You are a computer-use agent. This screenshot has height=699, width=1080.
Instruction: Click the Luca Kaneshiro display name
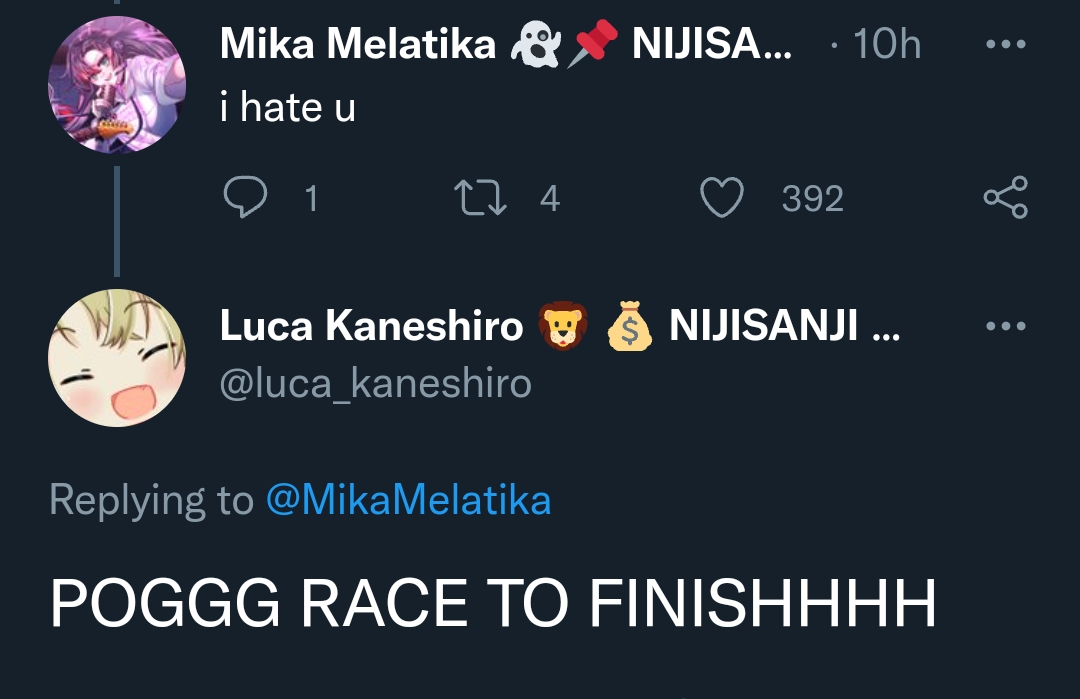click(x=371, y=327)
